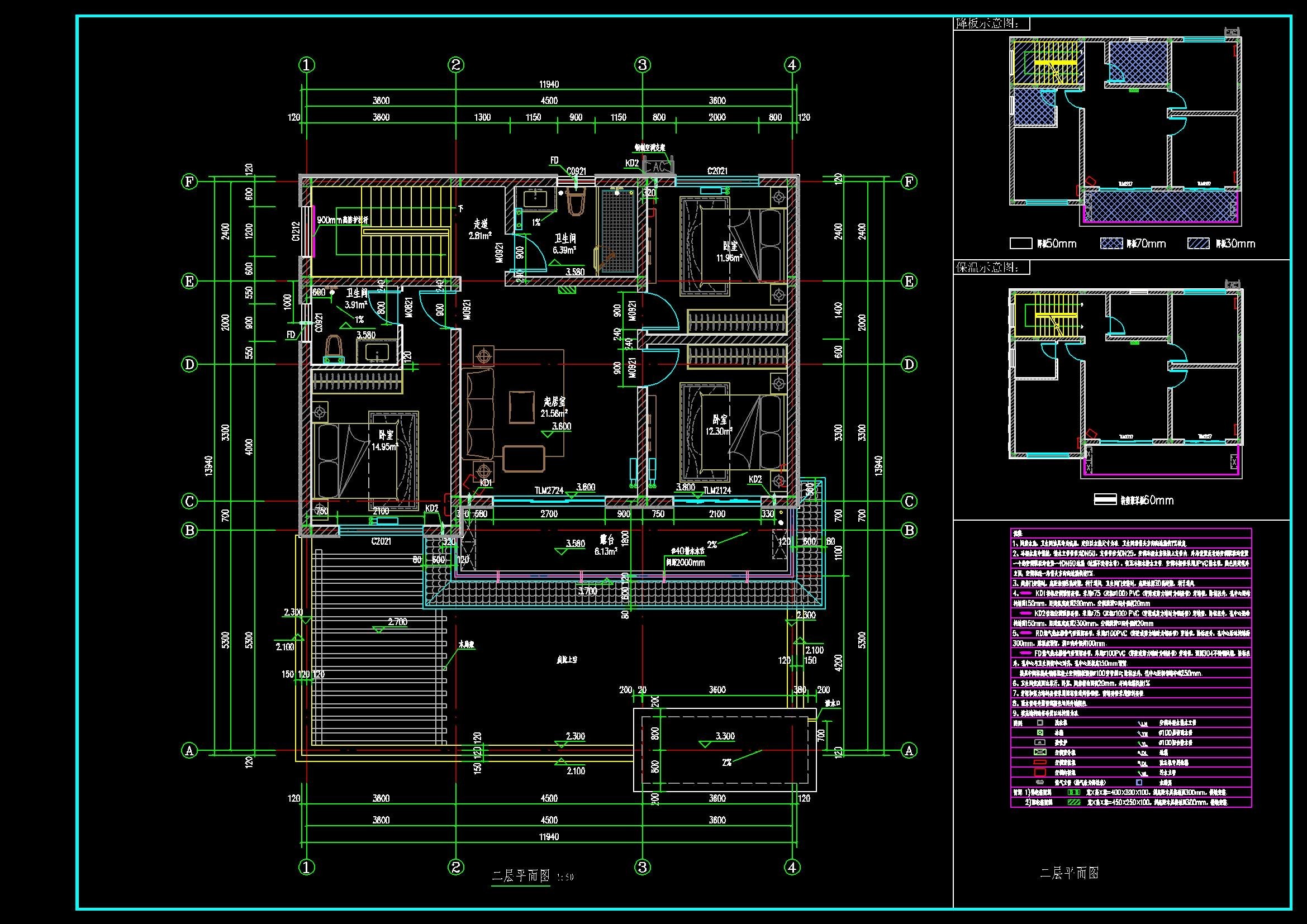
Task: Click right grid bubble F
Action: (909, 182)
